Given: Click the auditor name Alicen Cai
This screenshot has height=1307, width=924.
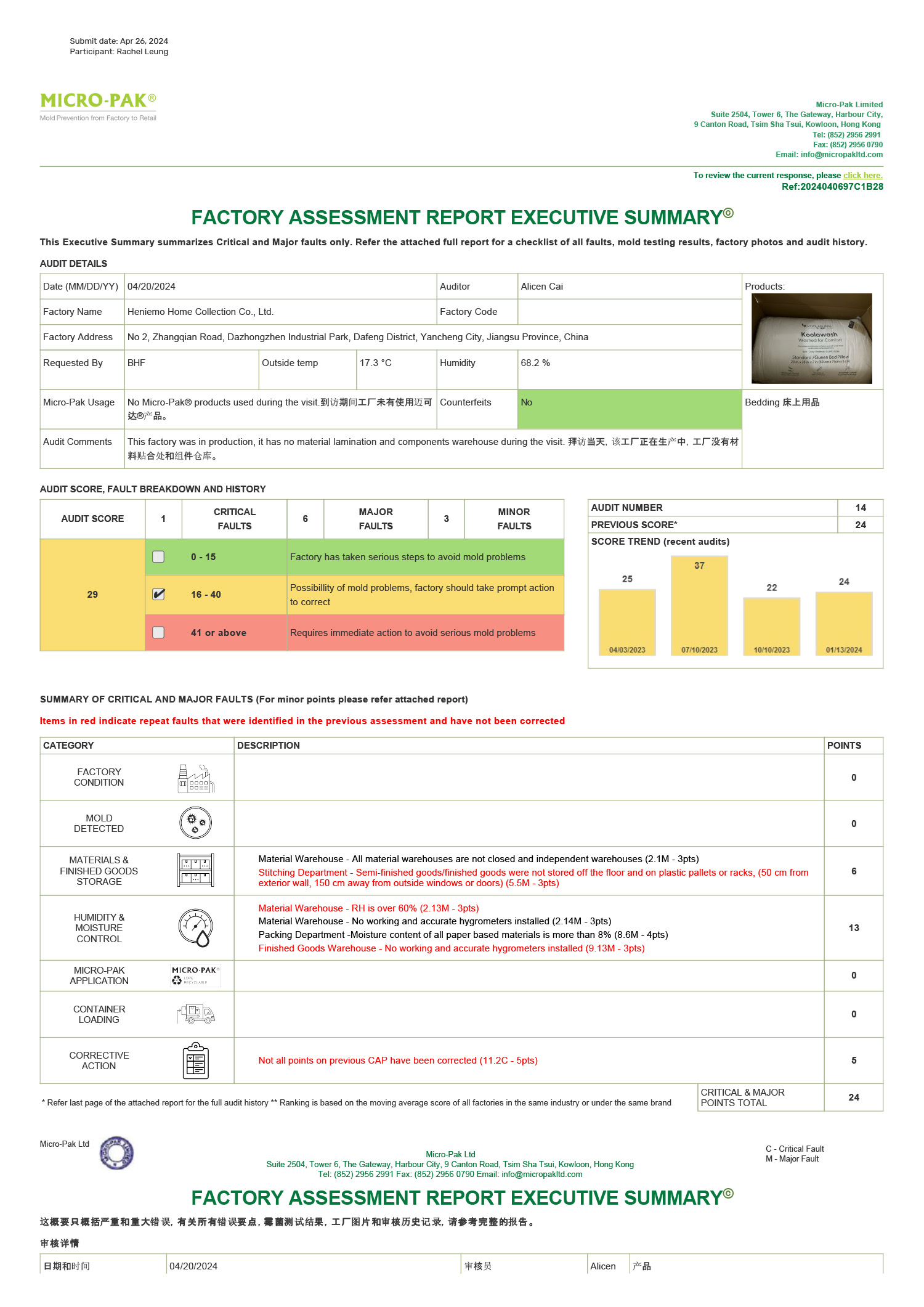Looking at the screenshot, I should pyautogui.click(x=542, y=287).
